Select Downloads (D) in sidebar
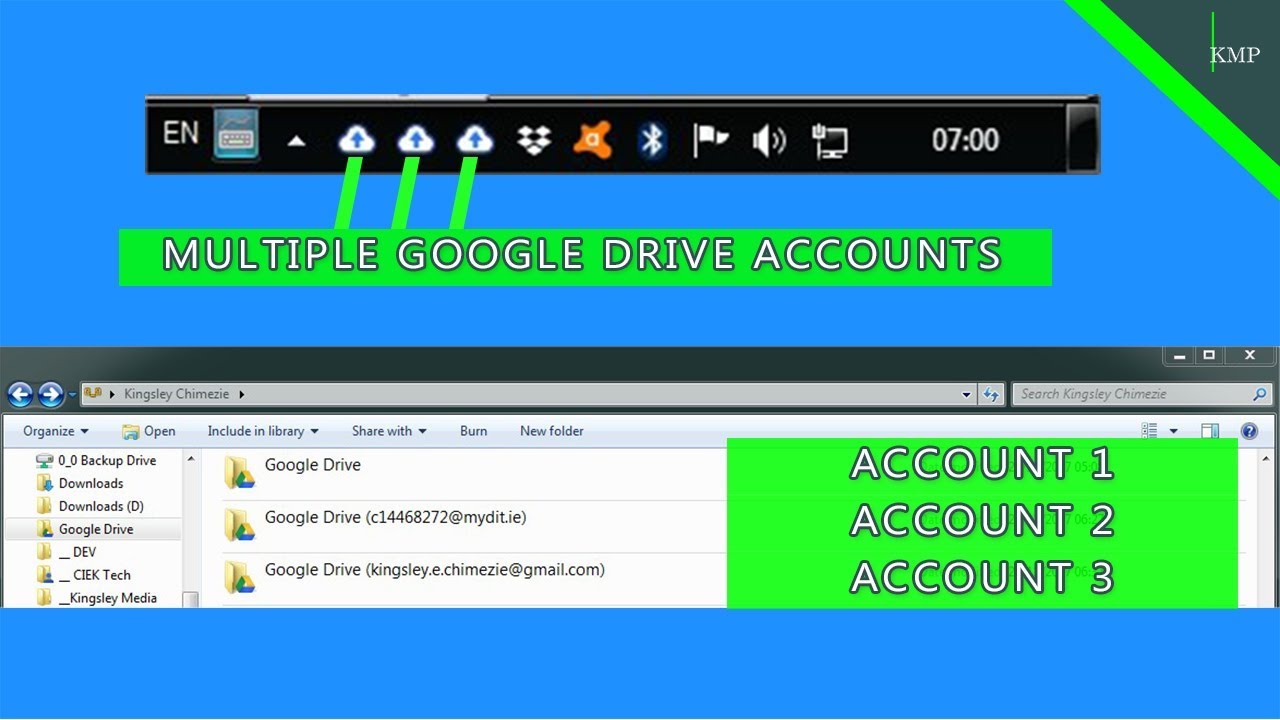Image resolution: width=1280 pixels, height=720 pixels. point(90,506)
